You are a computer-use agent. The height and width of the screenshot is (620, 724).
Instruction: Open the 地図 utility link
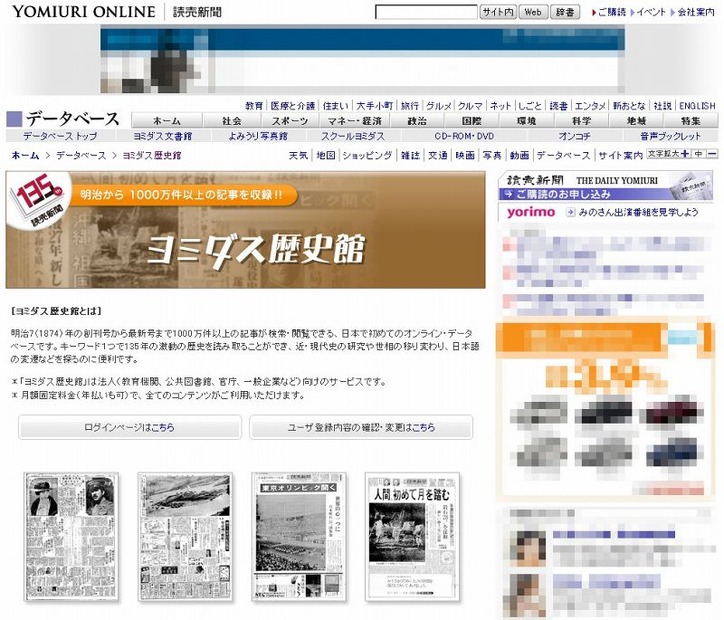326,155
